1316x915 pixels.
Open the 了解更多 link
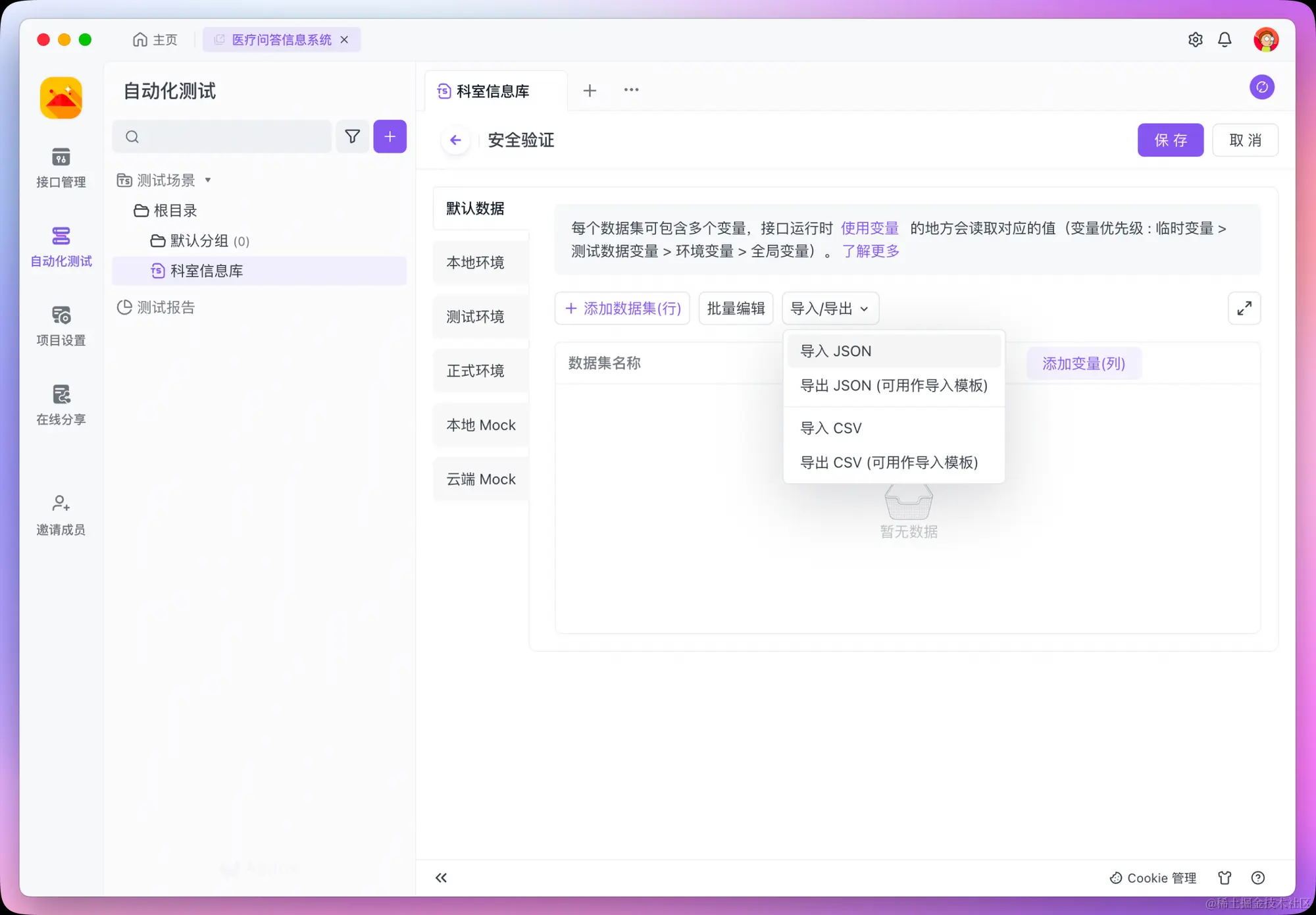point(871,251)
